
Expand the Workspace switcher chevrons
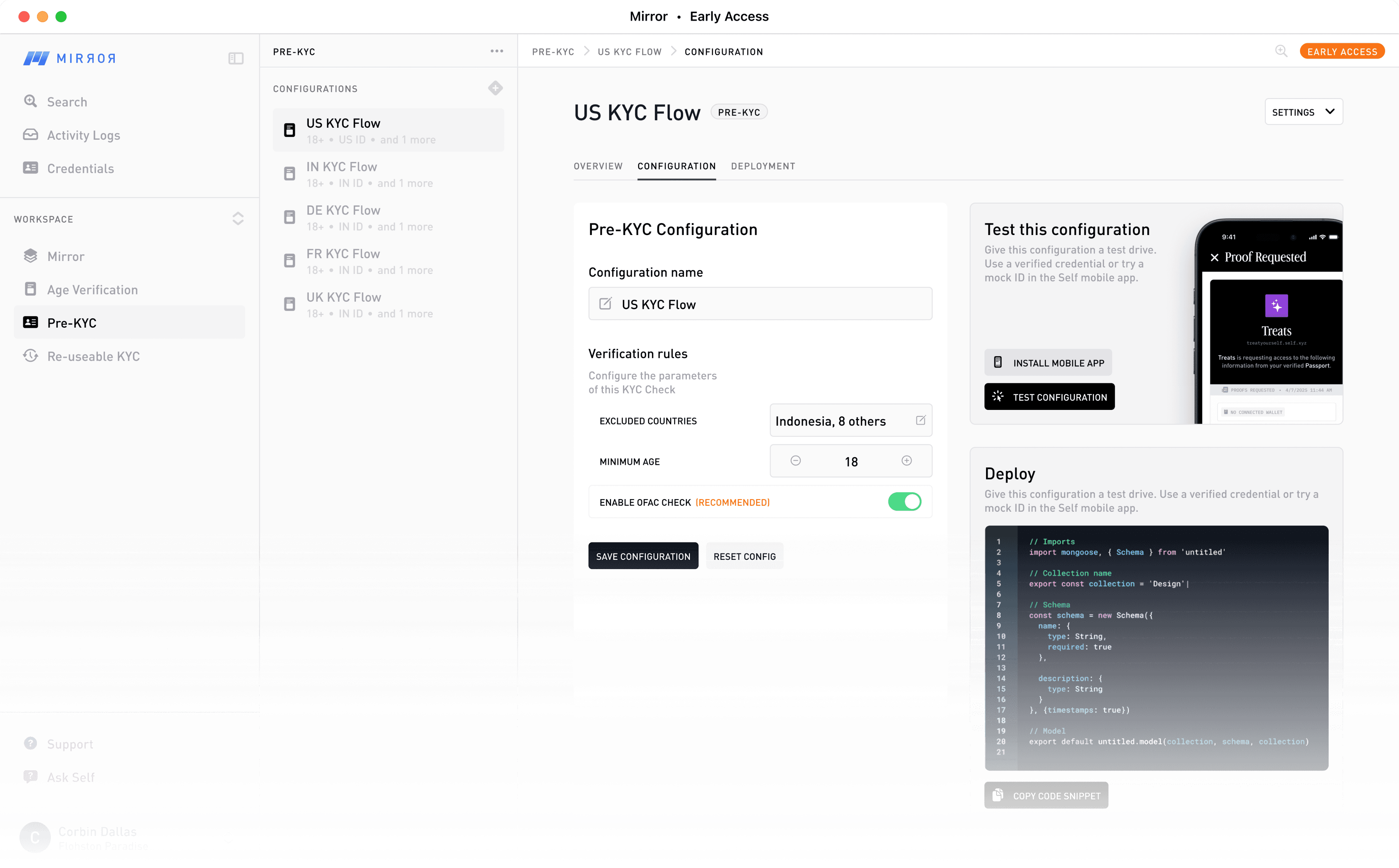[238, 219]
